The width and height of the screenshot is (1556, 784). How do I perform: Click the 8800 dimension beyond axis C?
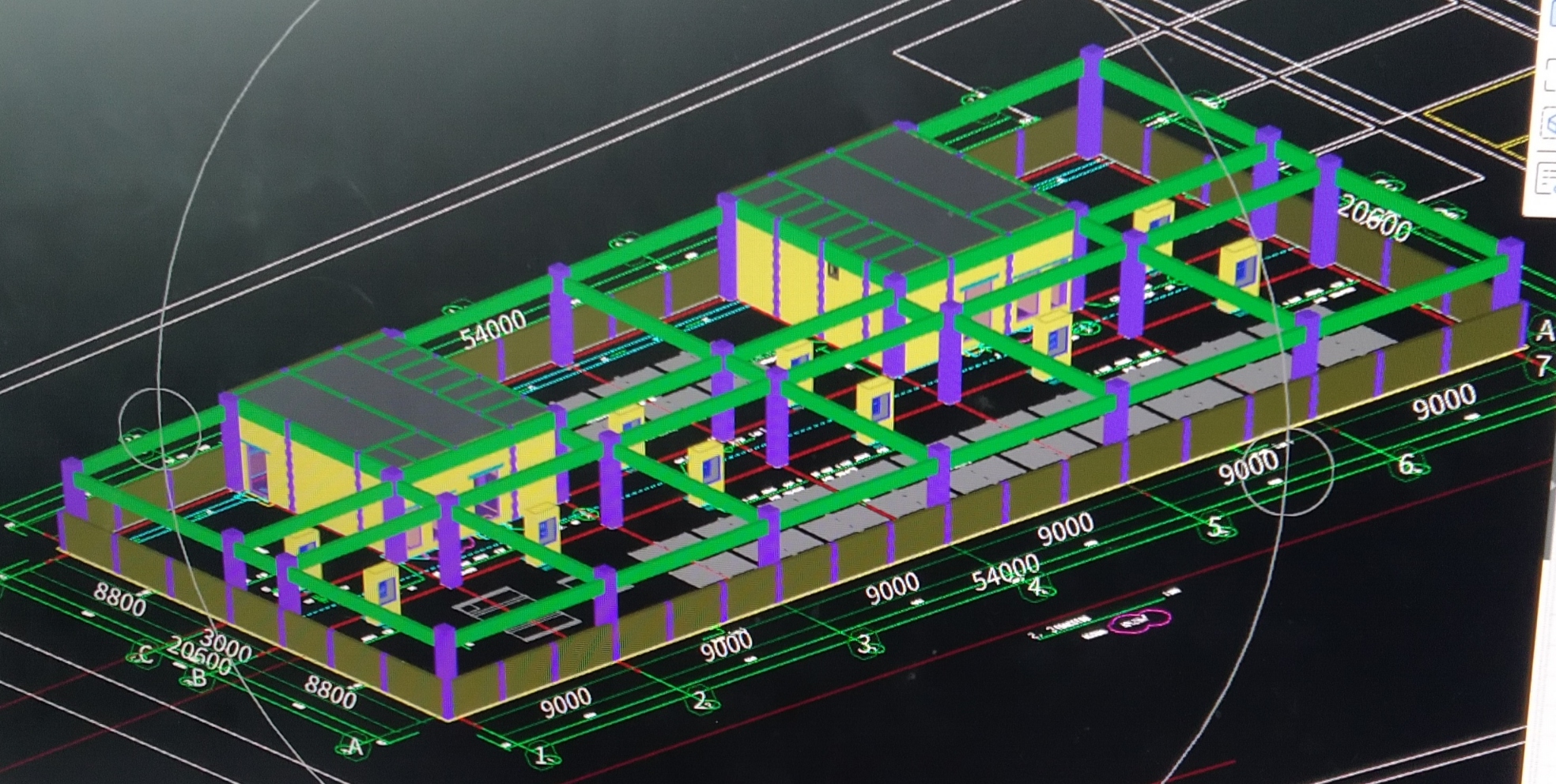pos(120,599)
